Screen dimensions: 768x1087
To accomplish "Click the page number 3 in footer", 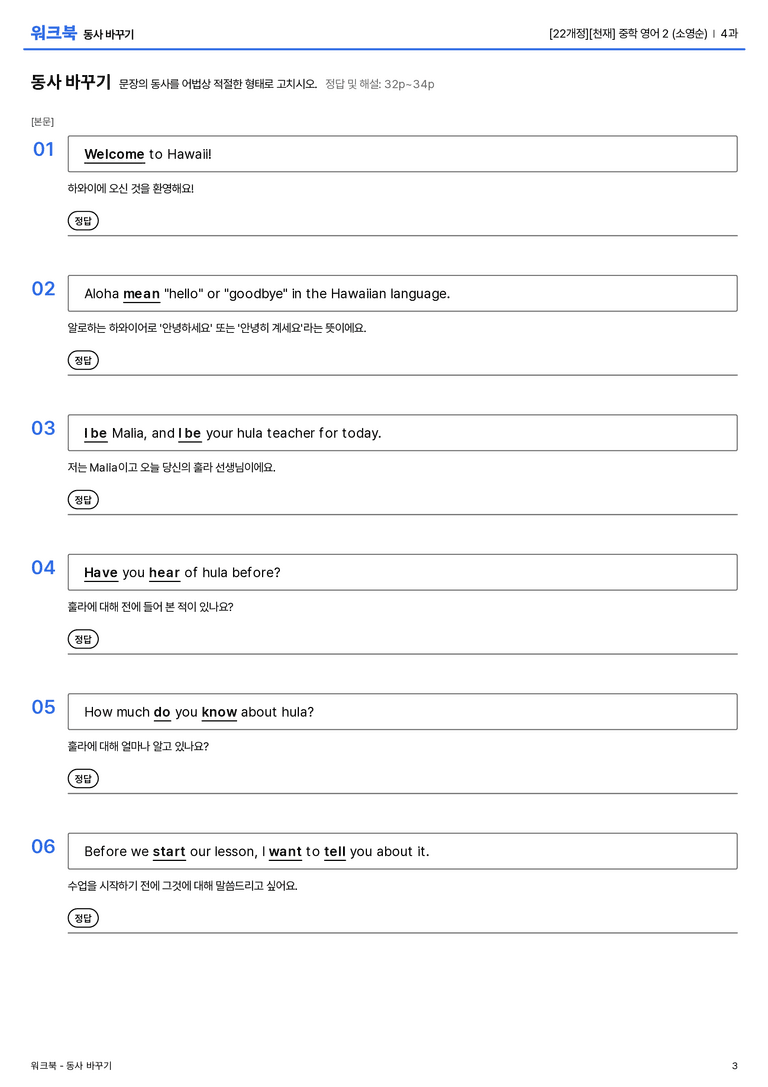I will [735, 1066].
